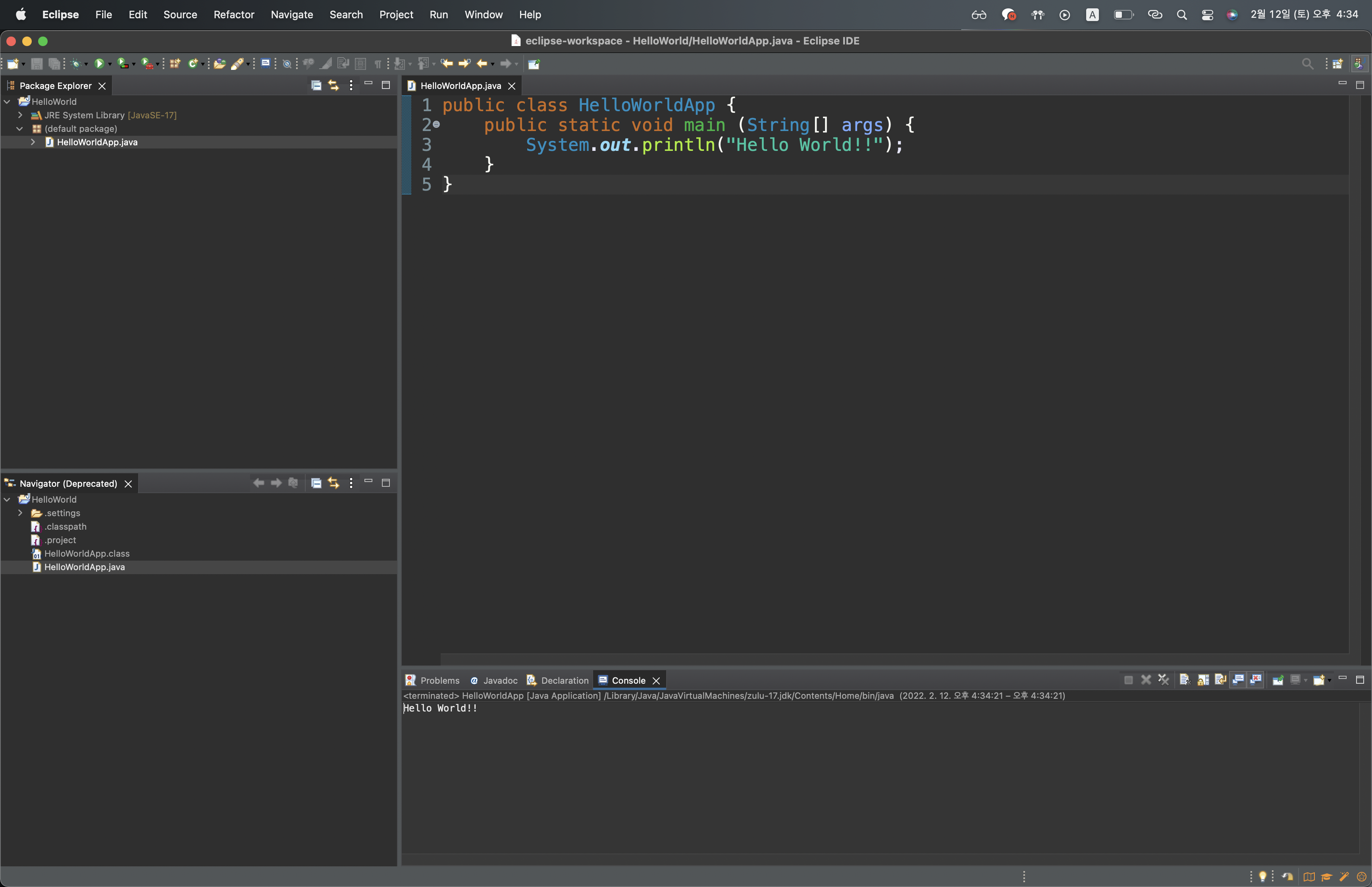
Task: Click the Debug bug icon
Action: tap(75, 64)
